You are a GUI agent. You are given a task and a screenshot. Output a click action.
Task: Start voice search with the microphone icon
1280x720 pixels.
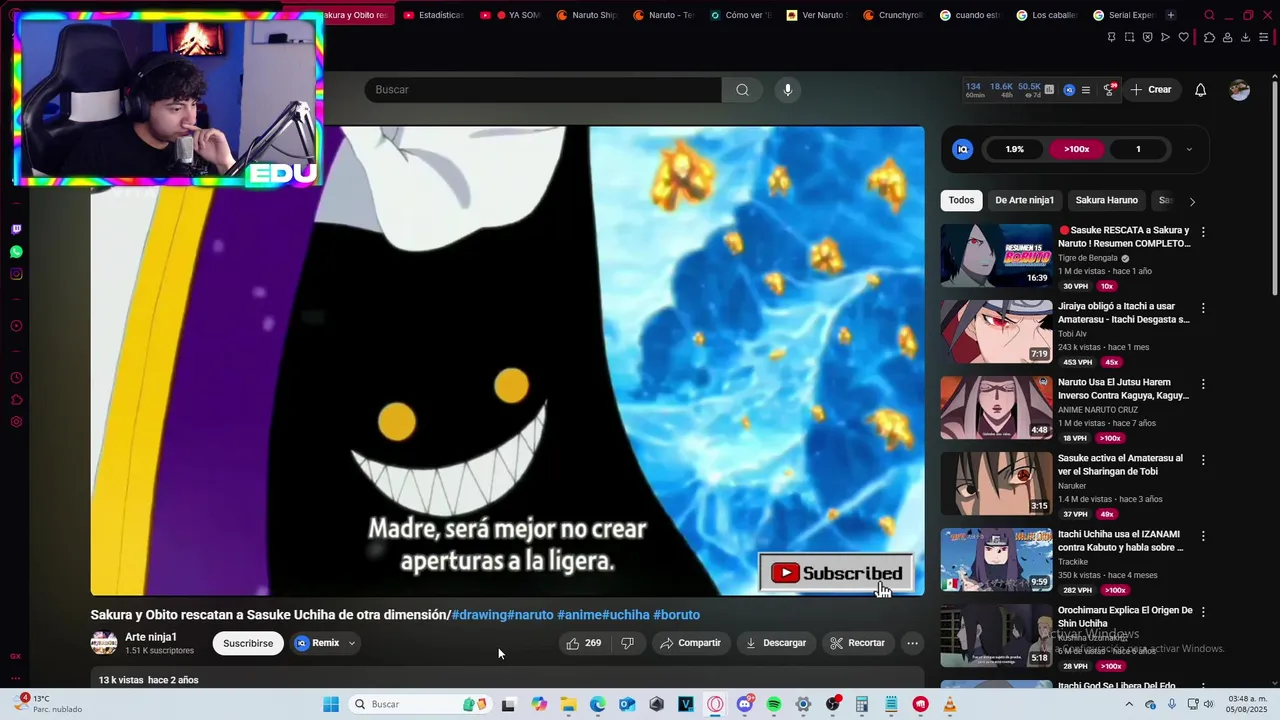(788, 90)
